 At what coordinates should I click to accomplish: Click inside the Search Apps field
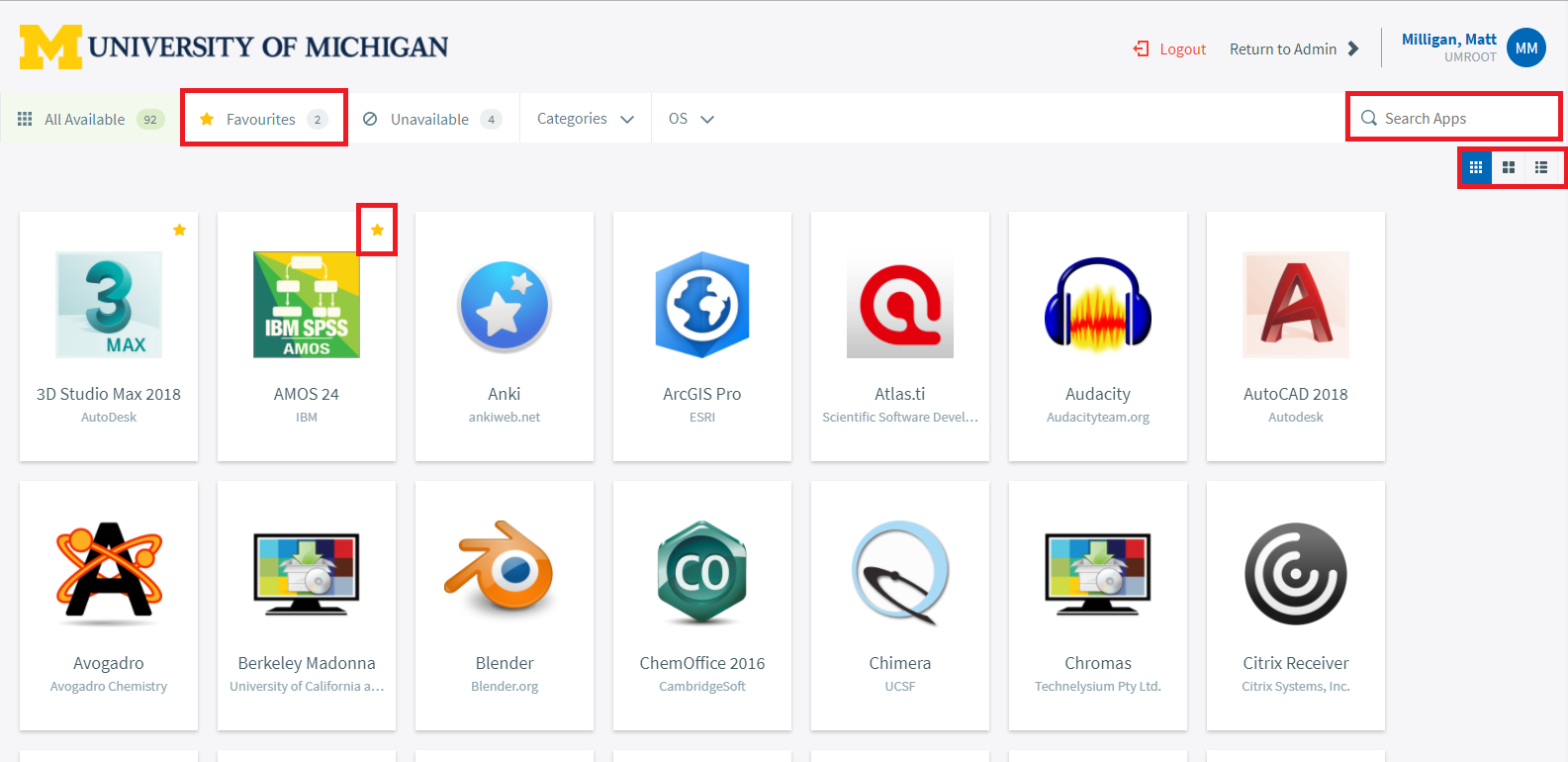pyautogui.click(x=1454, y=118)
